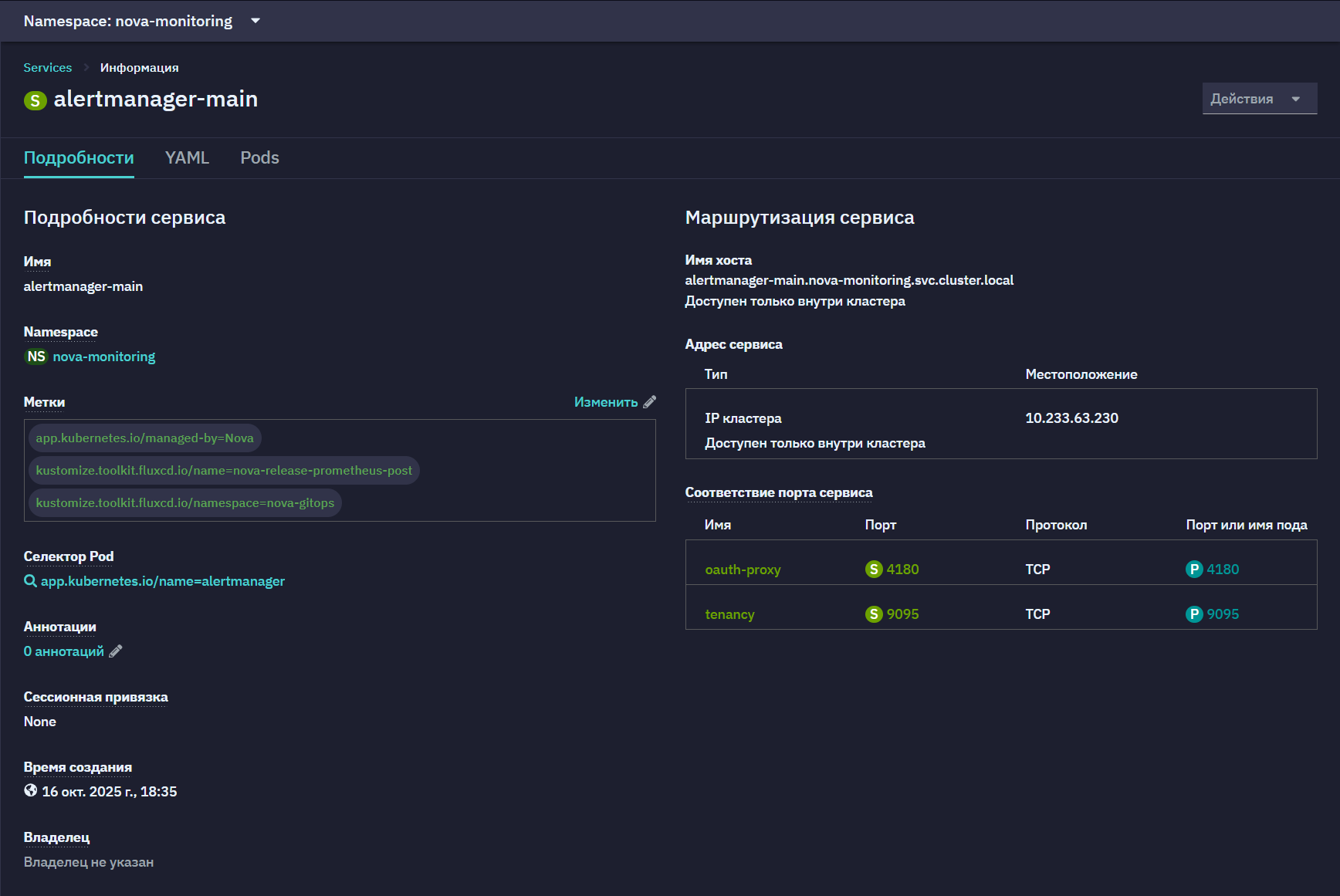Click Изменить to edit labels
Viewport: 1340px width, 896px height.
(606, 402)
